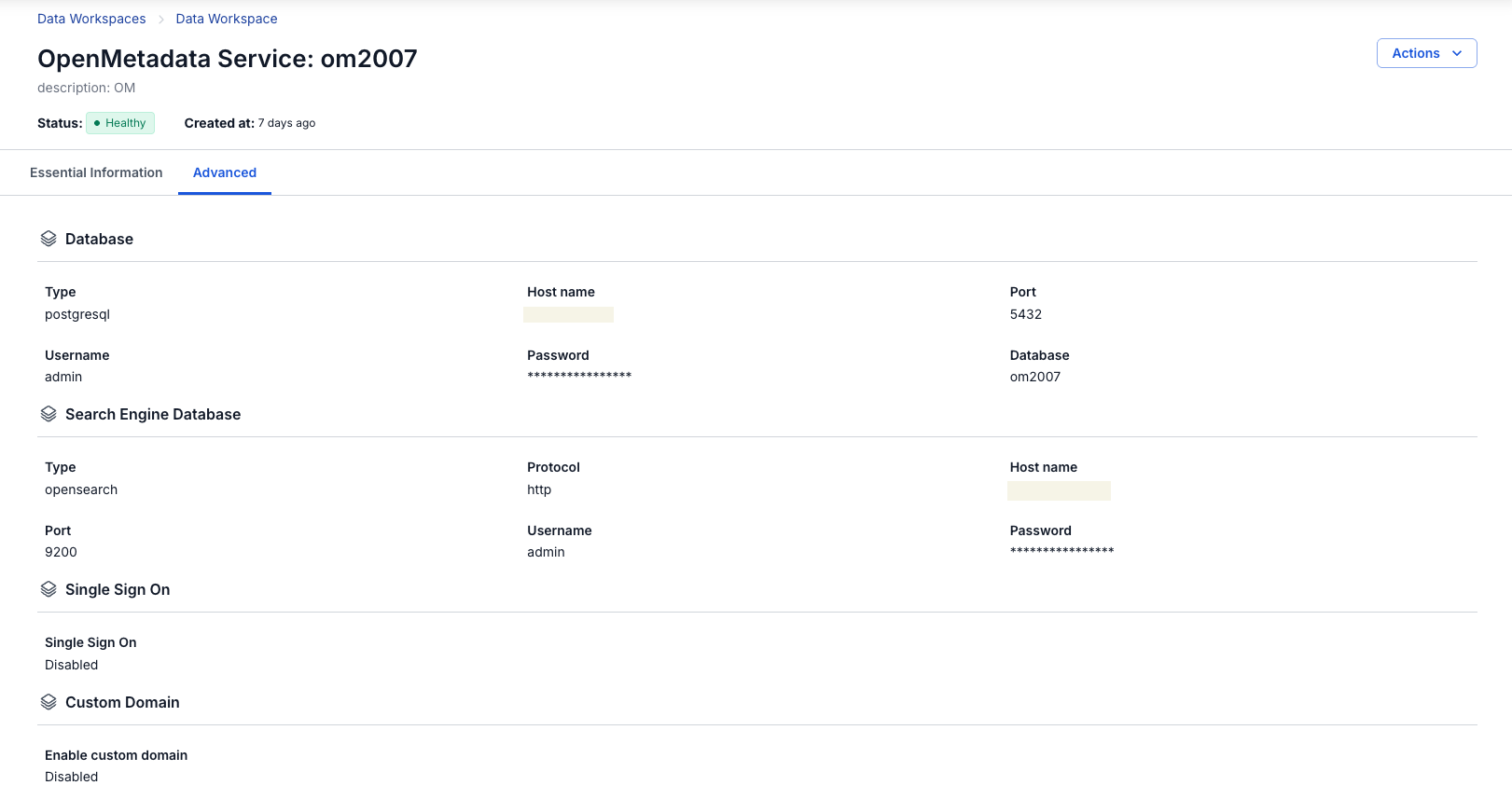
Task: Click the 'Enable custom domain' label
Action: [117, 755]
